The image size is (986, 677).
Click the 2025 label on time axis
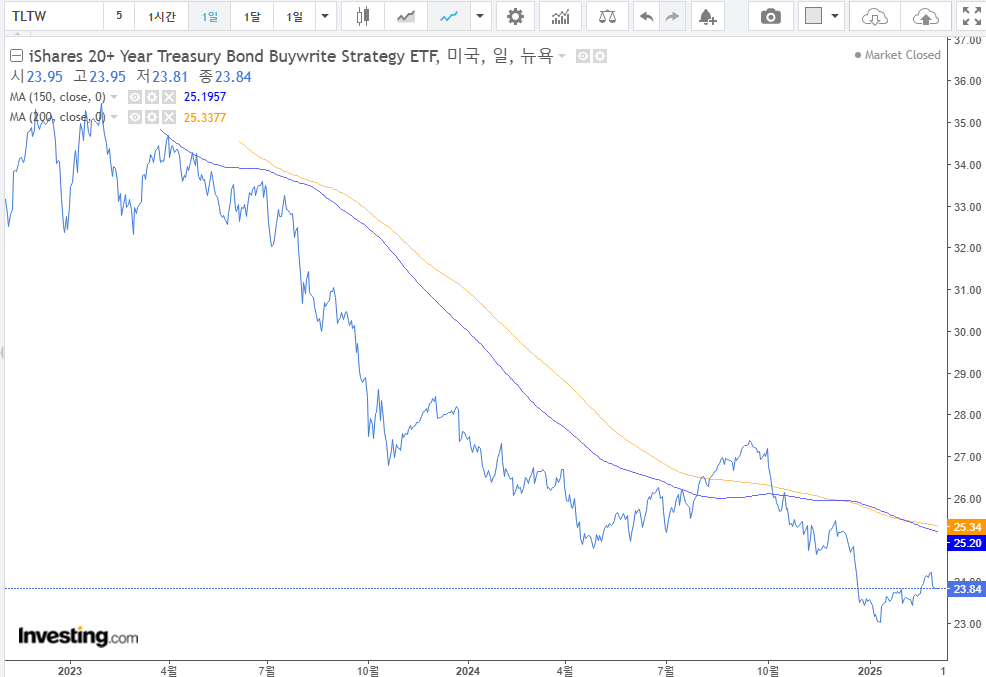(x=870, y=671)
